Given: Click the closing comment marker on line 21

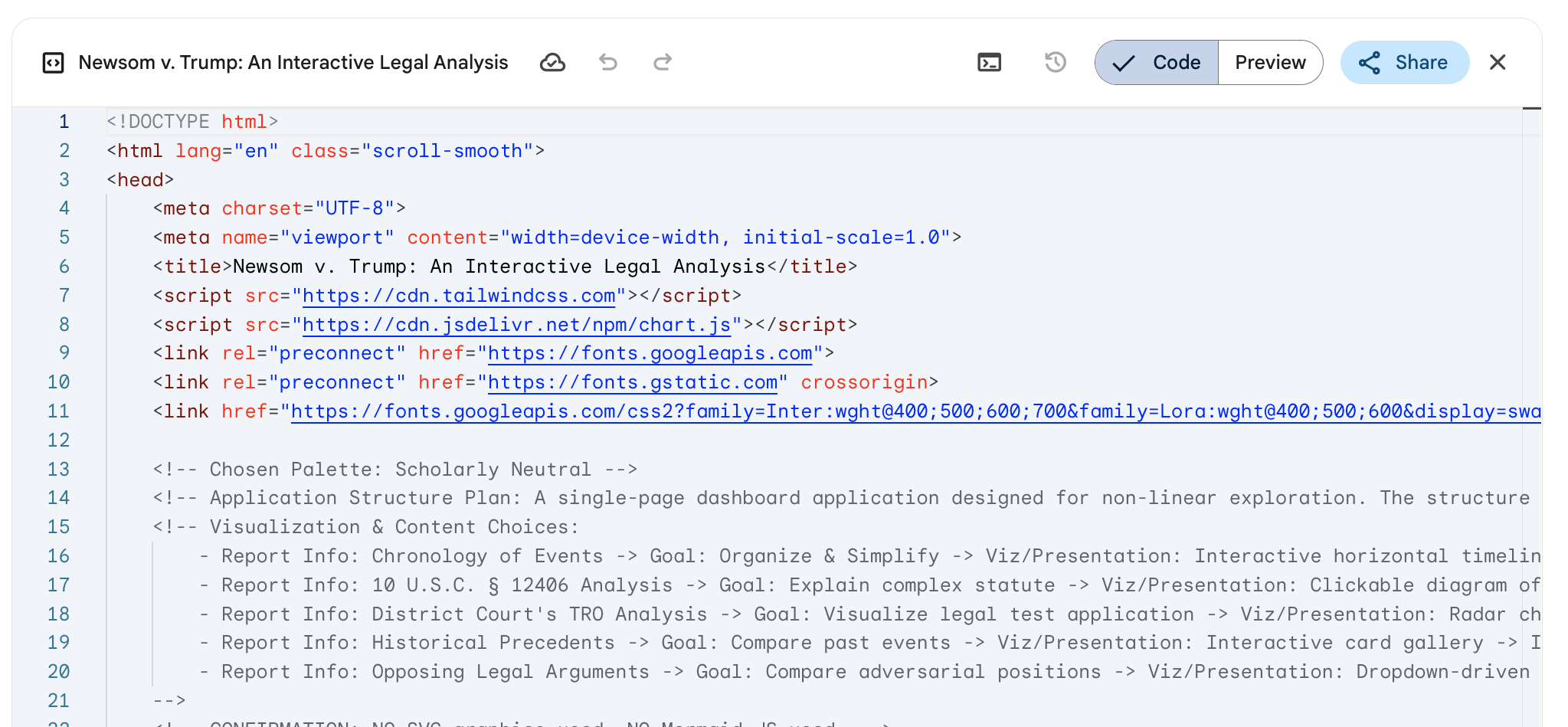Looking at the screenshot, I should tap(169, 701).
